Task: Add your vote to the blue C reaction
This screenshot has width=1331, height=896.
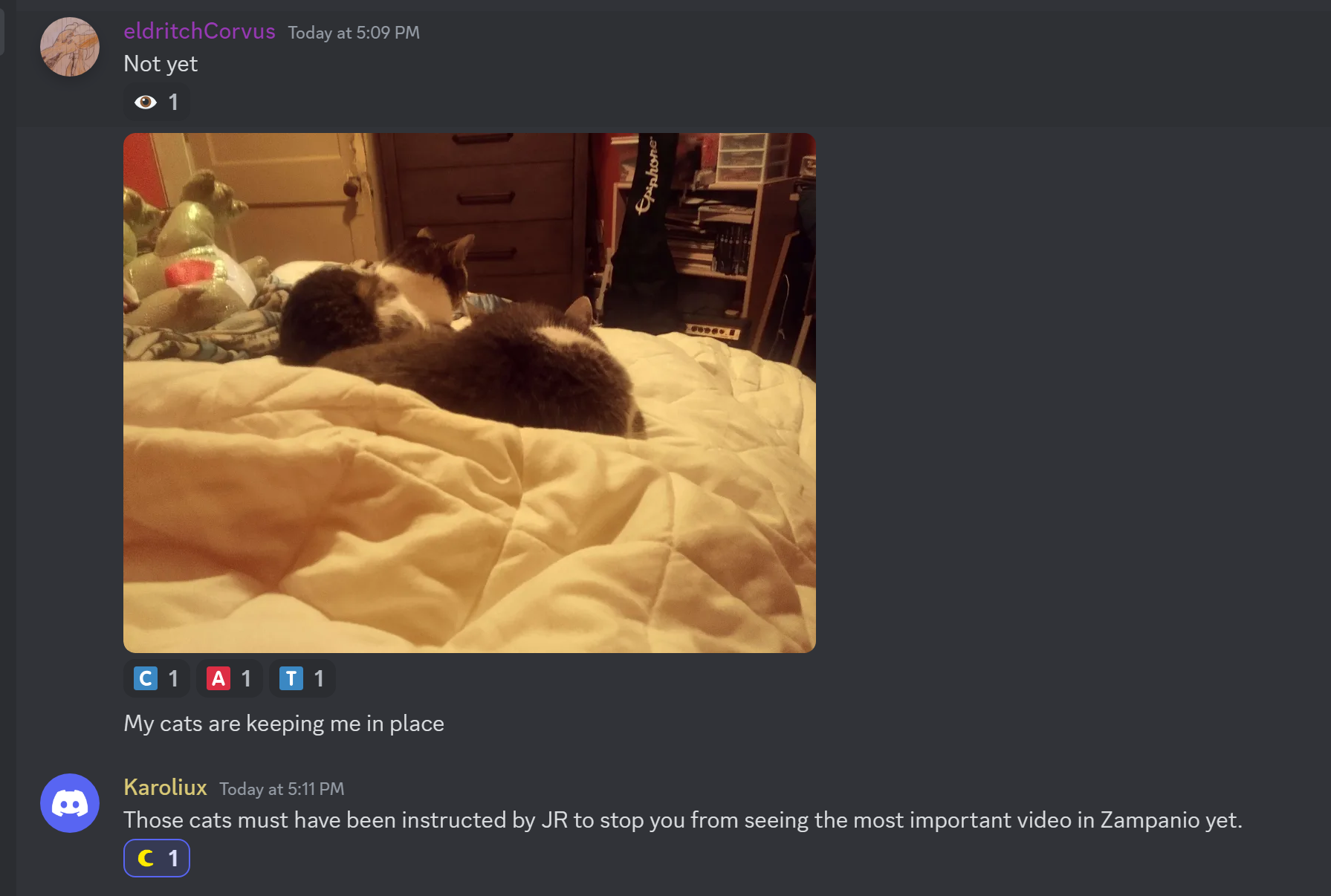Action: tap(157, 678)
